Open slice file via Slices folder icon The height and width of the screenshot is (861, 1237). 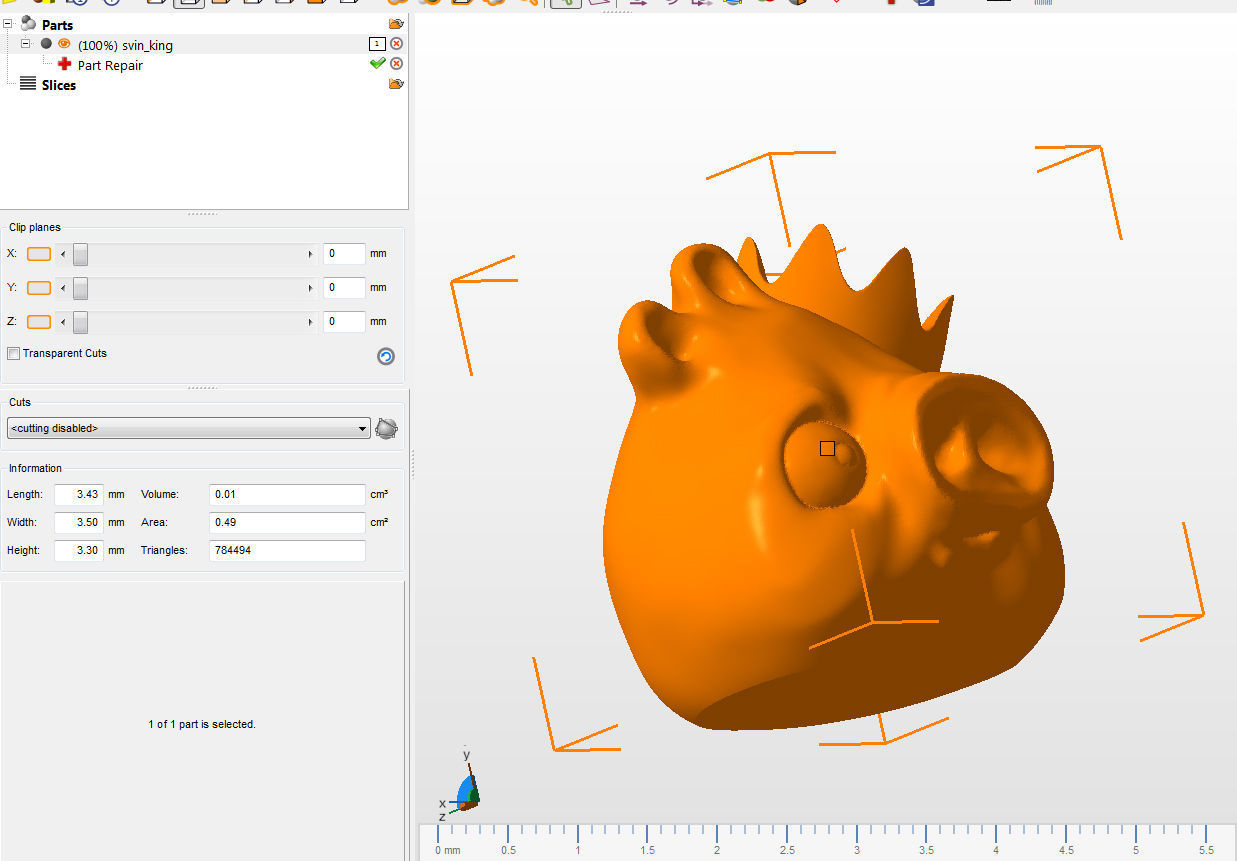point(396,84)
